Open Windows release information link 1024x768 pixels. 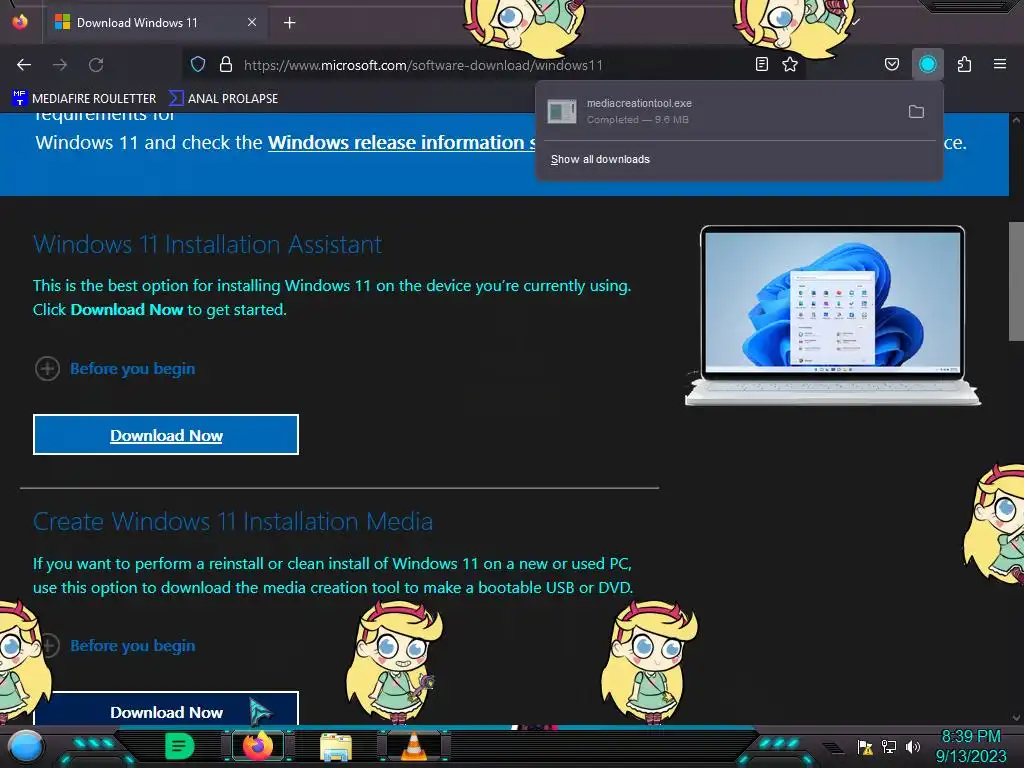coord(402,142)
